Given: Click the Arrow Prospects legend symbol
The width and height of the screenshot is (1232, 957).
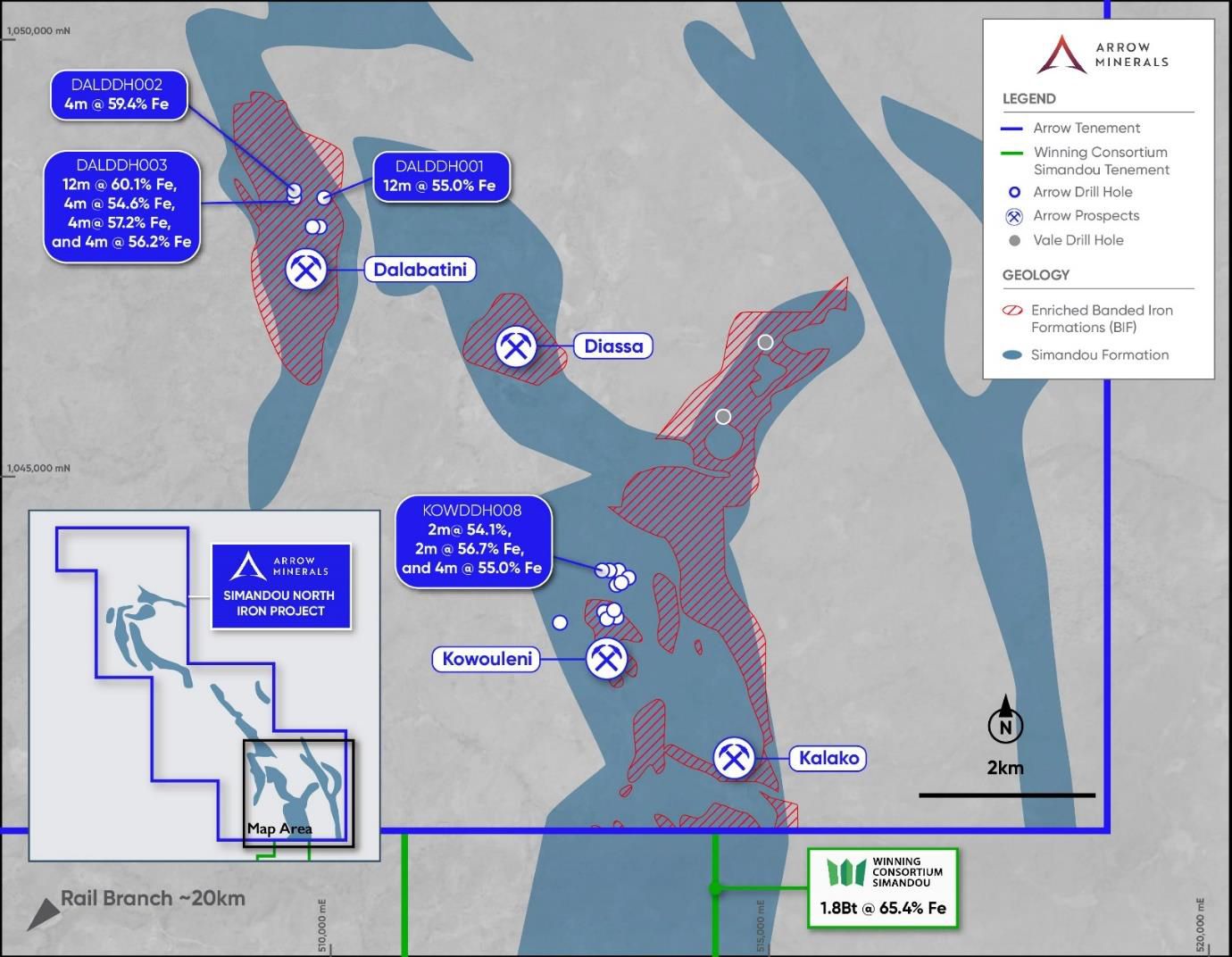Looking at the screenshot, I should [x=1014, y=216].
